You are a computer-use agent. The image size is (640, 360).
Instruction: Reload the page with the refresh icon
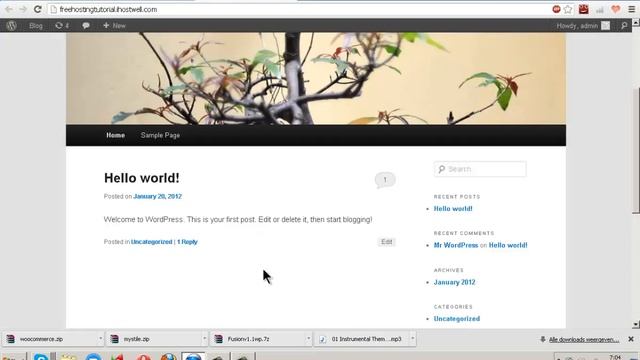tap(38, 9)
